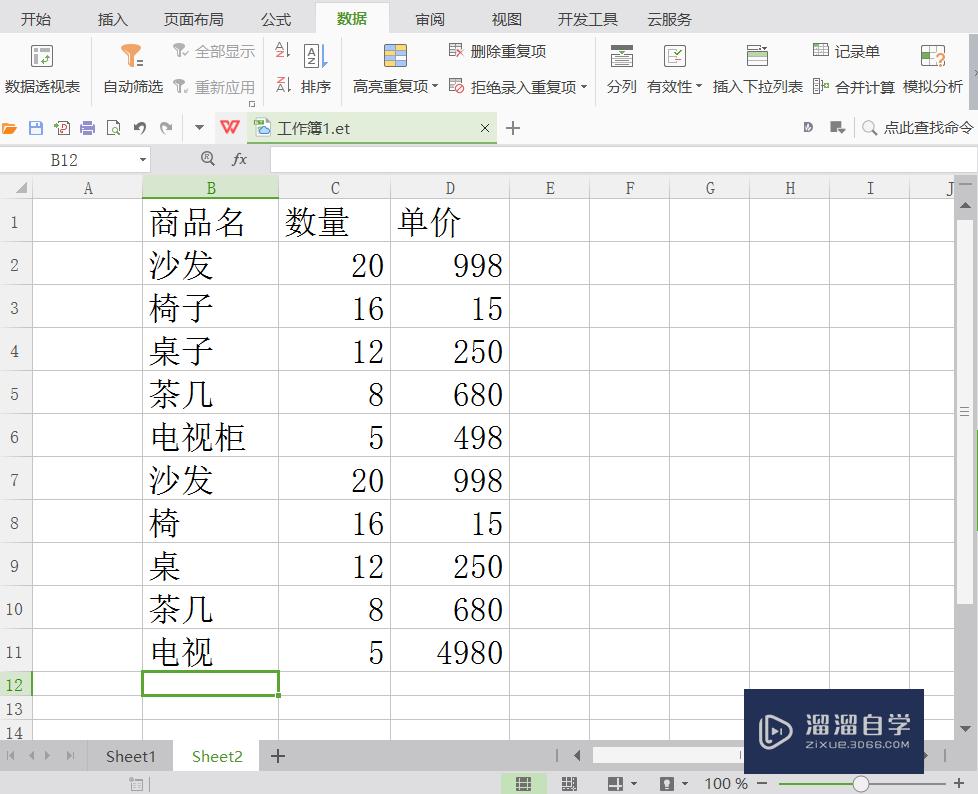Expand the name box dropdown arrow
The width and height of the screenshot is (978, 794).
pos(142,159)
